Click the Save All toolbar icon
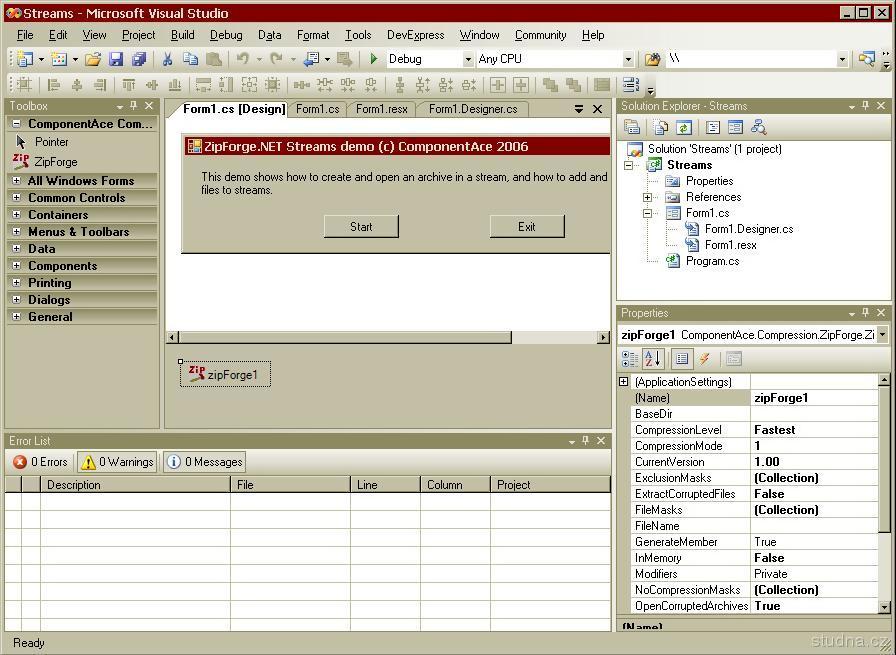Image resolution: width=896 pixels, height=655 pixels. click(139, 59)
